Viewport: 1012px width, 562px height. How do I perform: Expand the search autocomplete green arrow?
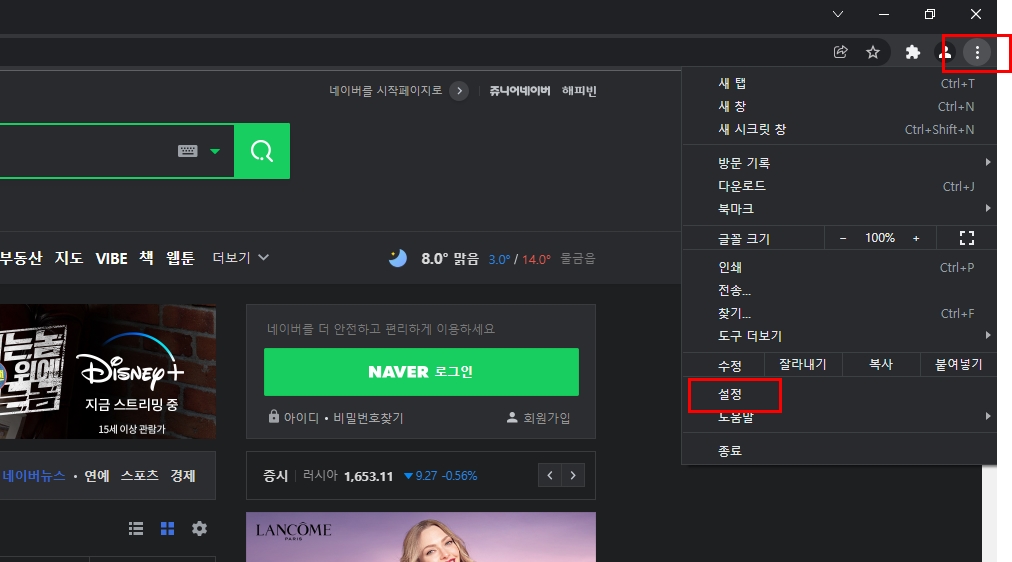[x=215, y=151]
